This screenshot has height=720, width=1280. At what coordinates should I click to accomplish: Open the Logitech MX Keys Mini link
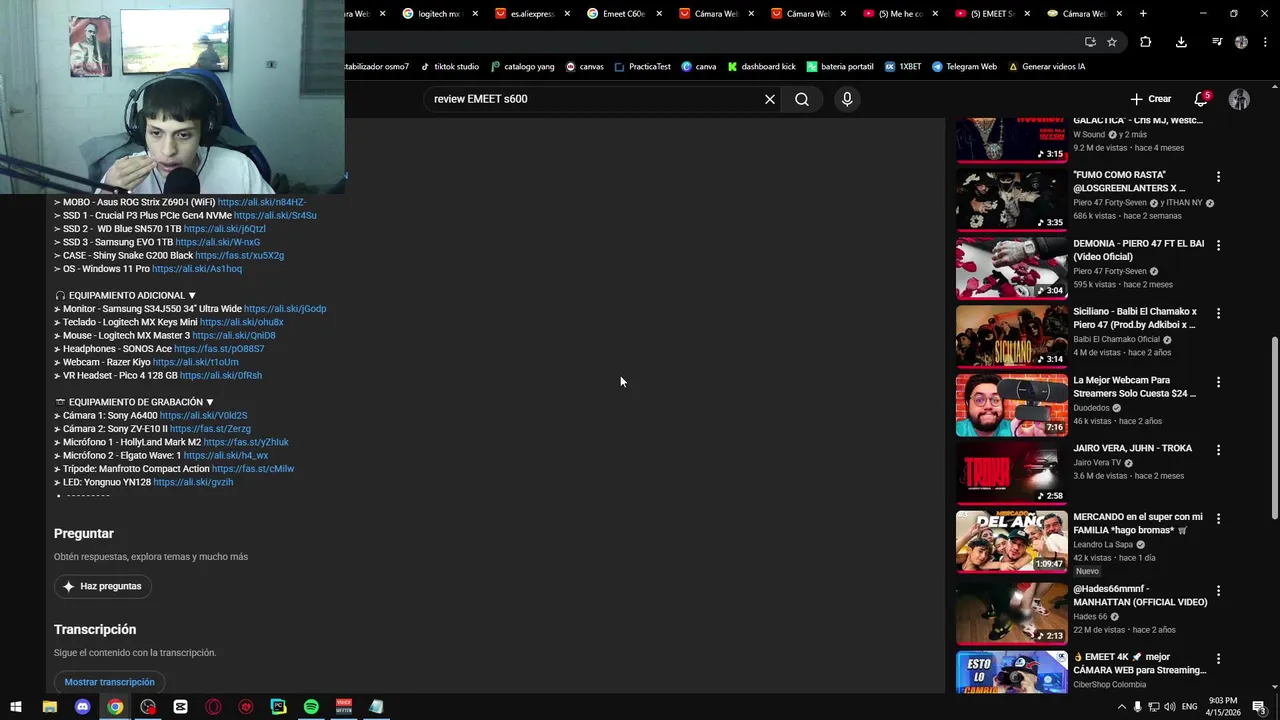(241, 322)
